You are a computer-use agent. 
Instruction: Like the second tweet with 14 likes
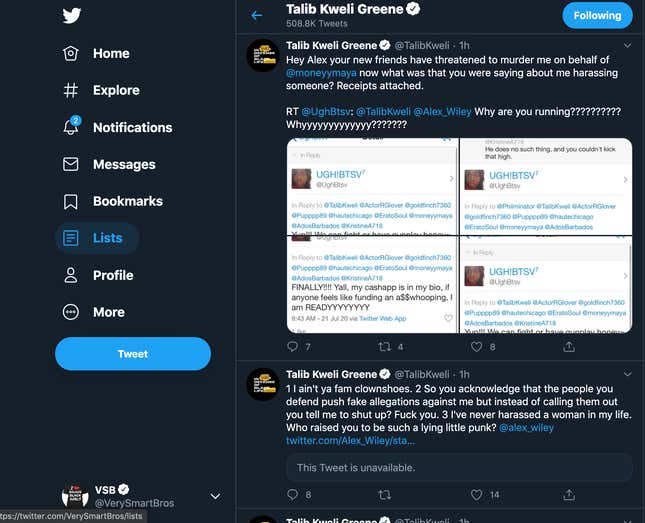point(476,494)
